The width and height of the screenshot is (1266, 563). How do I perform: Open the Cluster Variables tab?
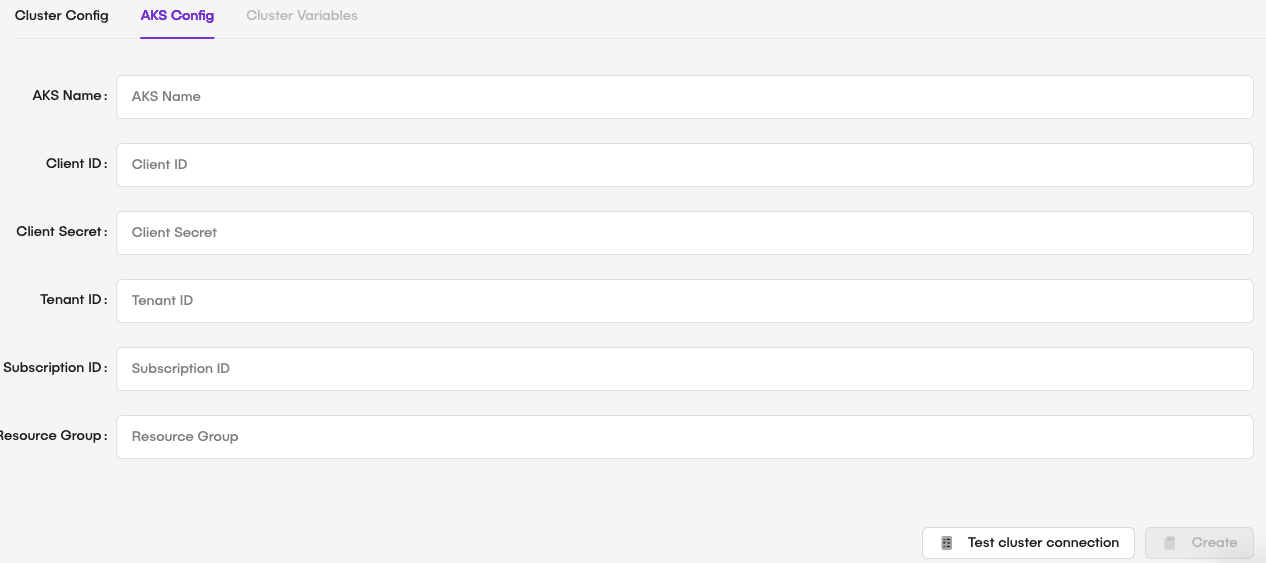pyautogui.click(x=302, y=16)
